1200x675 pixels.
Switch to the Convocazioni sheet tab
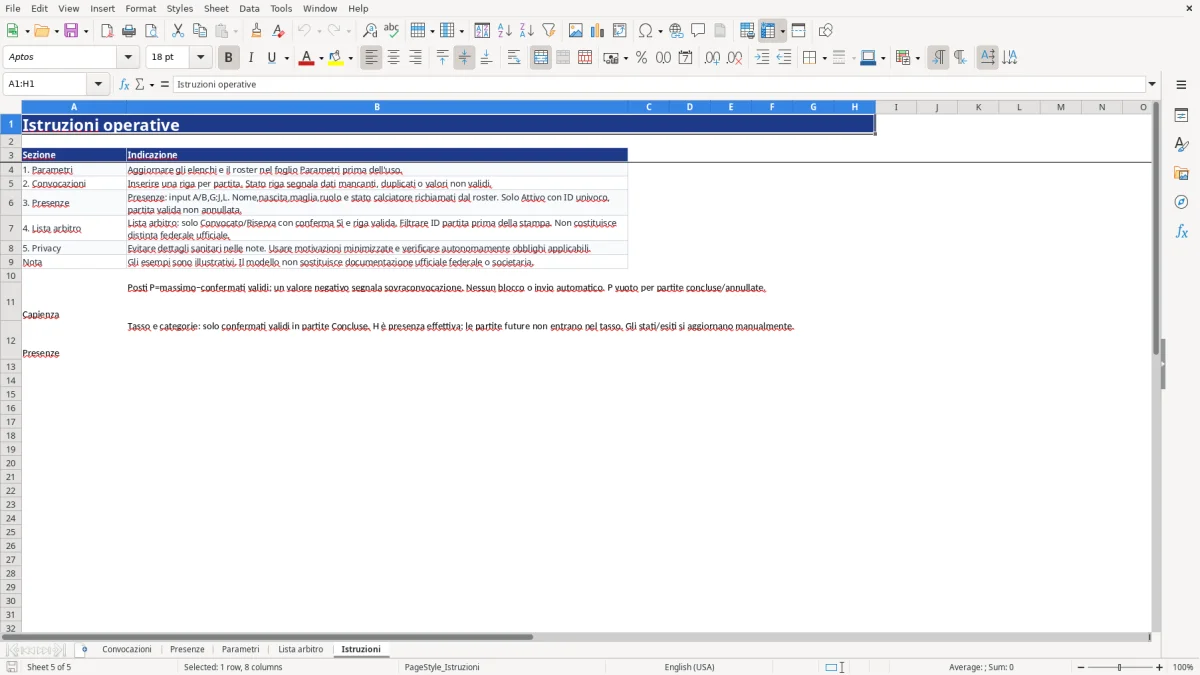pyautogui.click(x=127, y=650)
